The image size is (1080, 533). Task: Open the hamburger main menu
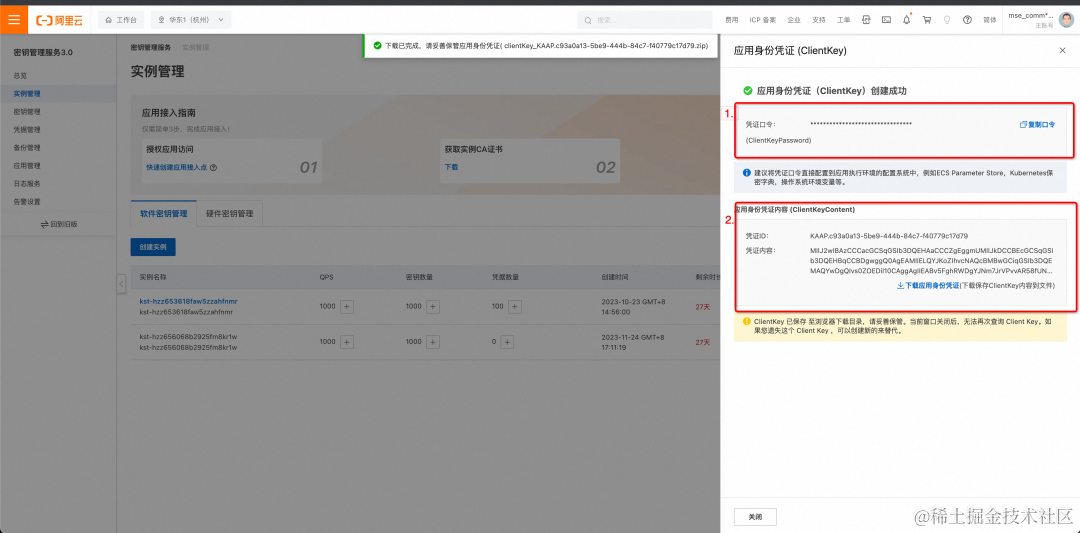point(14,20)
